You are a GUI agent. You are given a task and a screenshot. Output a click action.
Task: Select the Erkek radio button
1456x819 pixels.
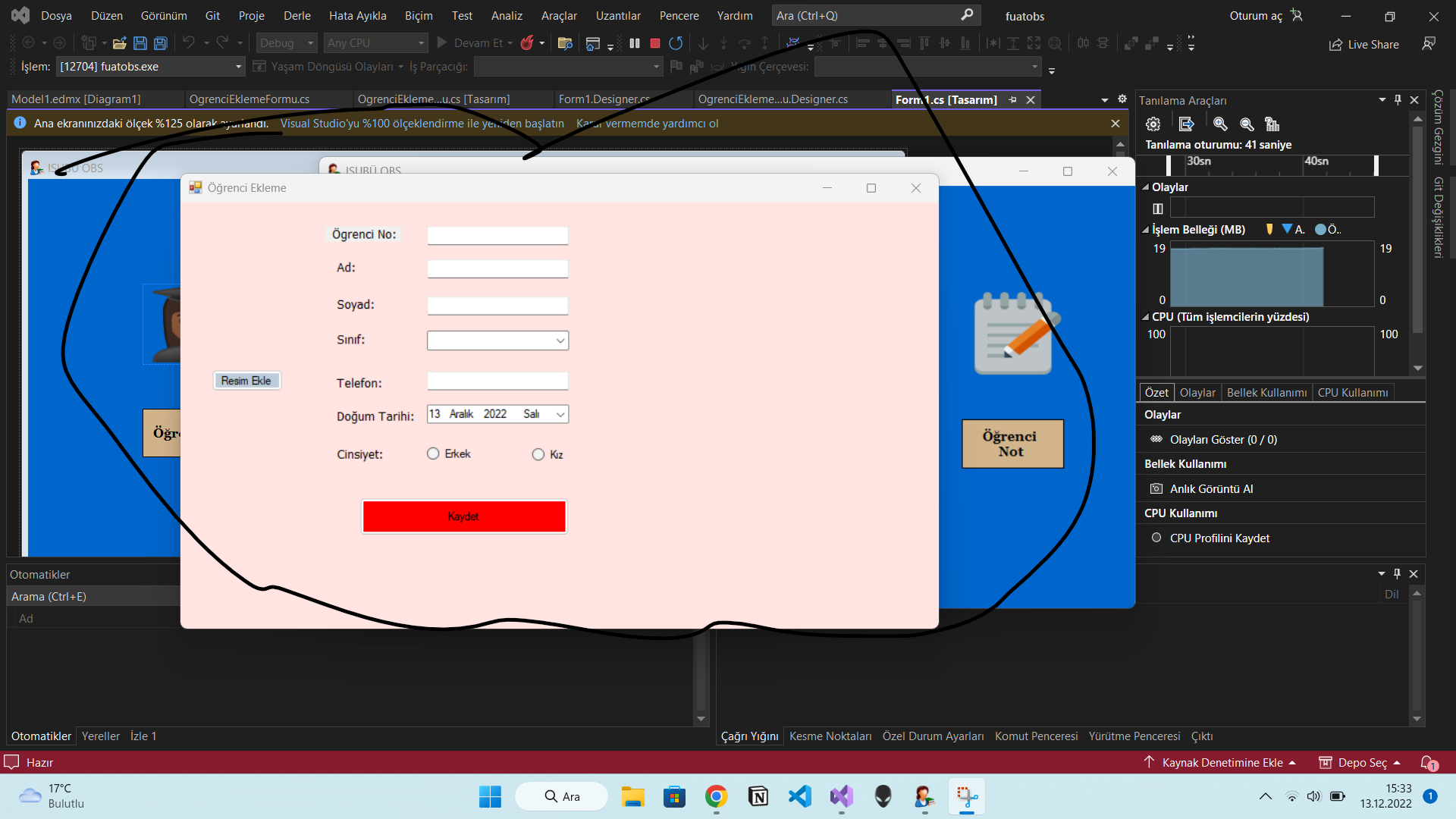point(433,453)
